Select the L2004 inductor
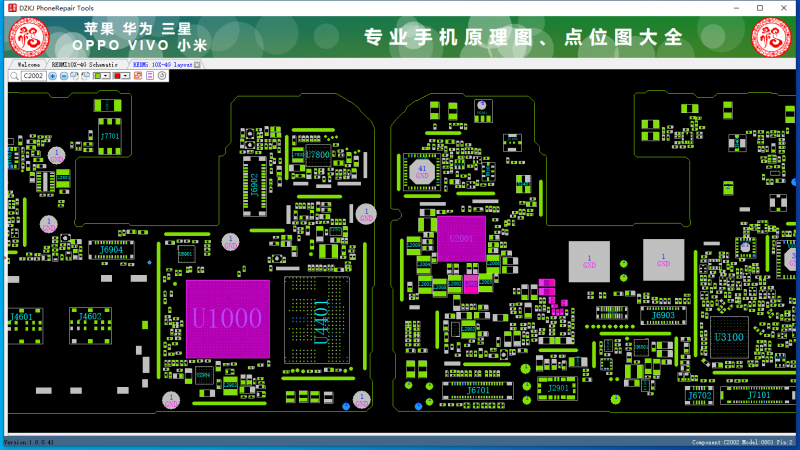 click(x=423, y=265)
